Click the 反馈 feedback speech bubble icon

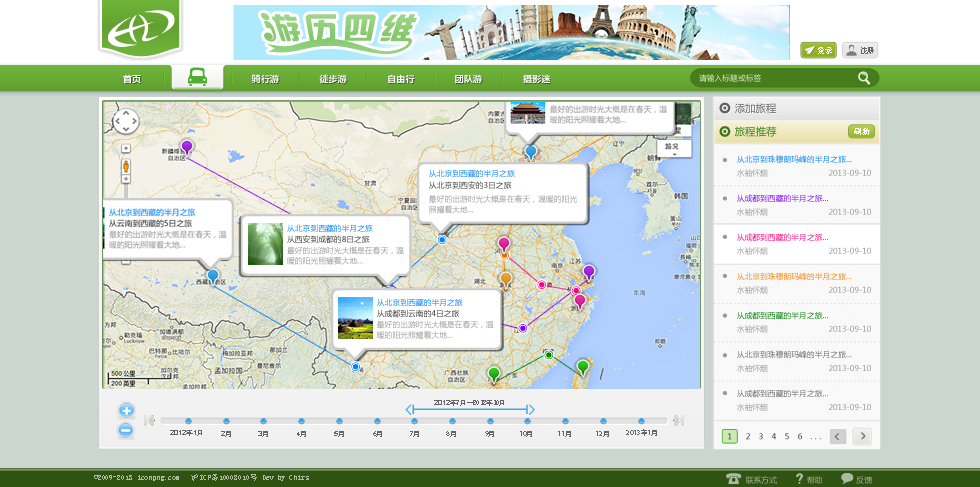[x=847, y=479]
